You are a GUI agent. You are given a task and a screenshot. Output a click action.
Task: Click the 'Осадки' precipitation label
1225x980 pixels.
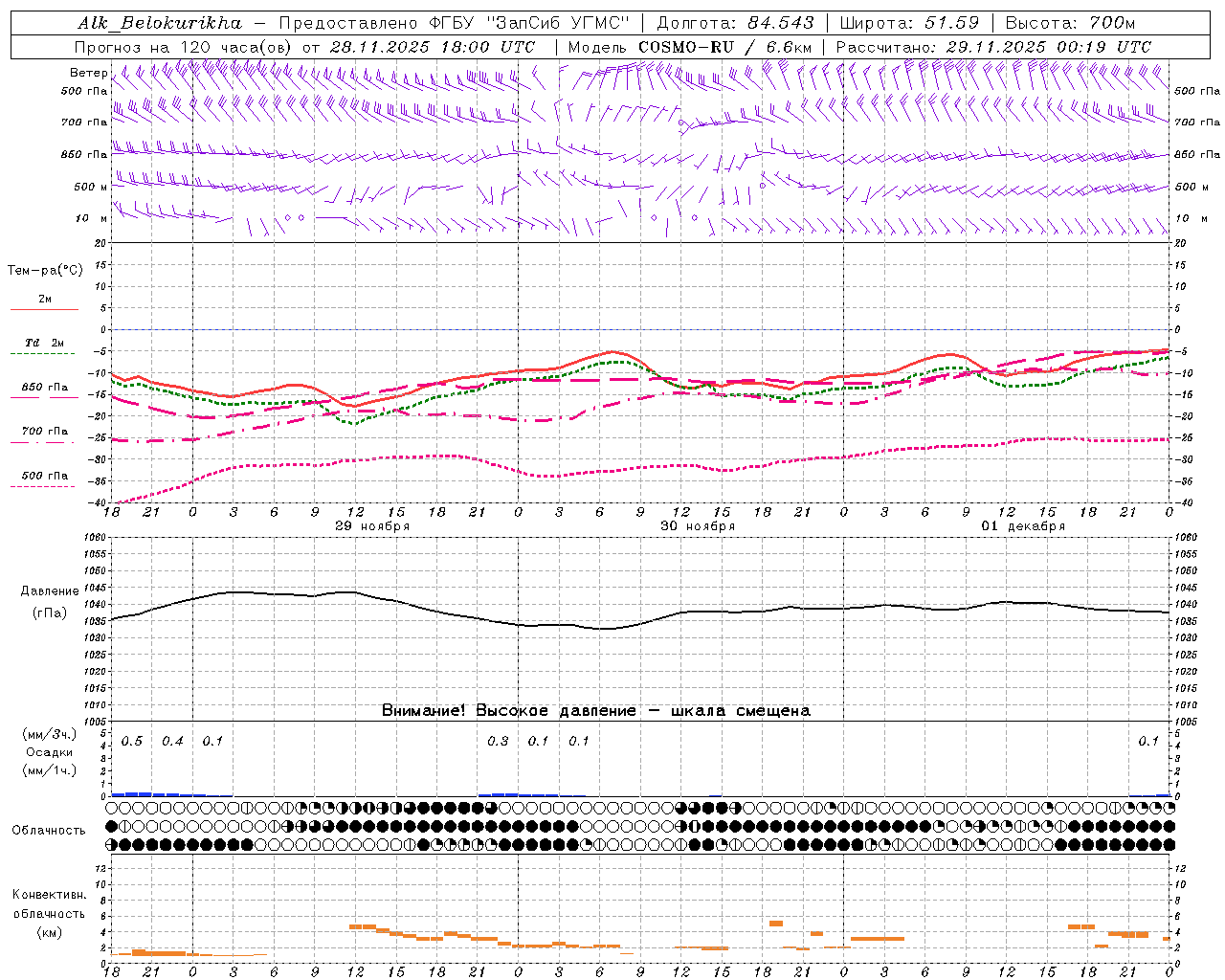[50, 752]
